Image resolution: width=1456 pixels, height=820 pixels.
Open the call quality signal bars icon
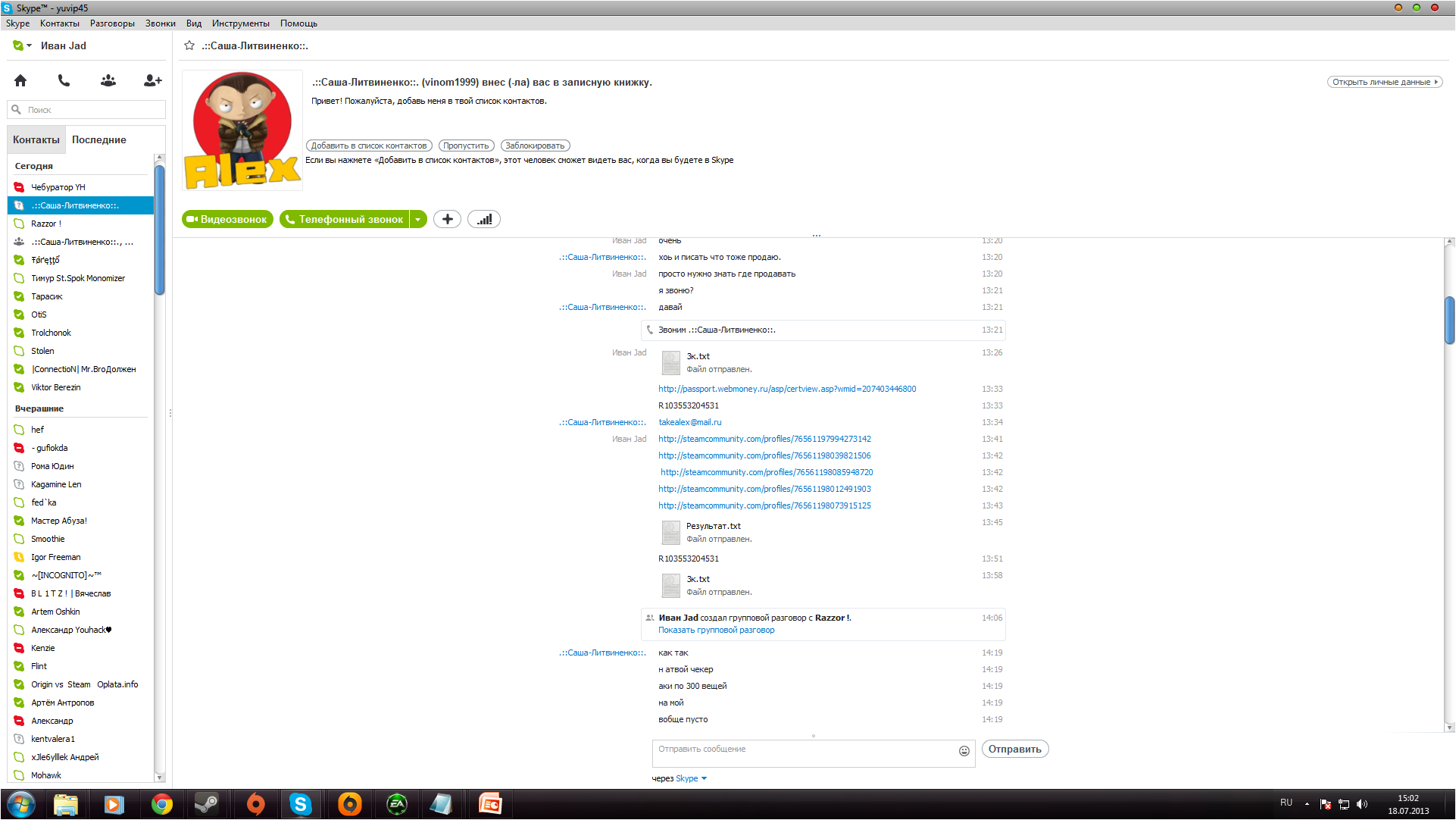point(484,219)
